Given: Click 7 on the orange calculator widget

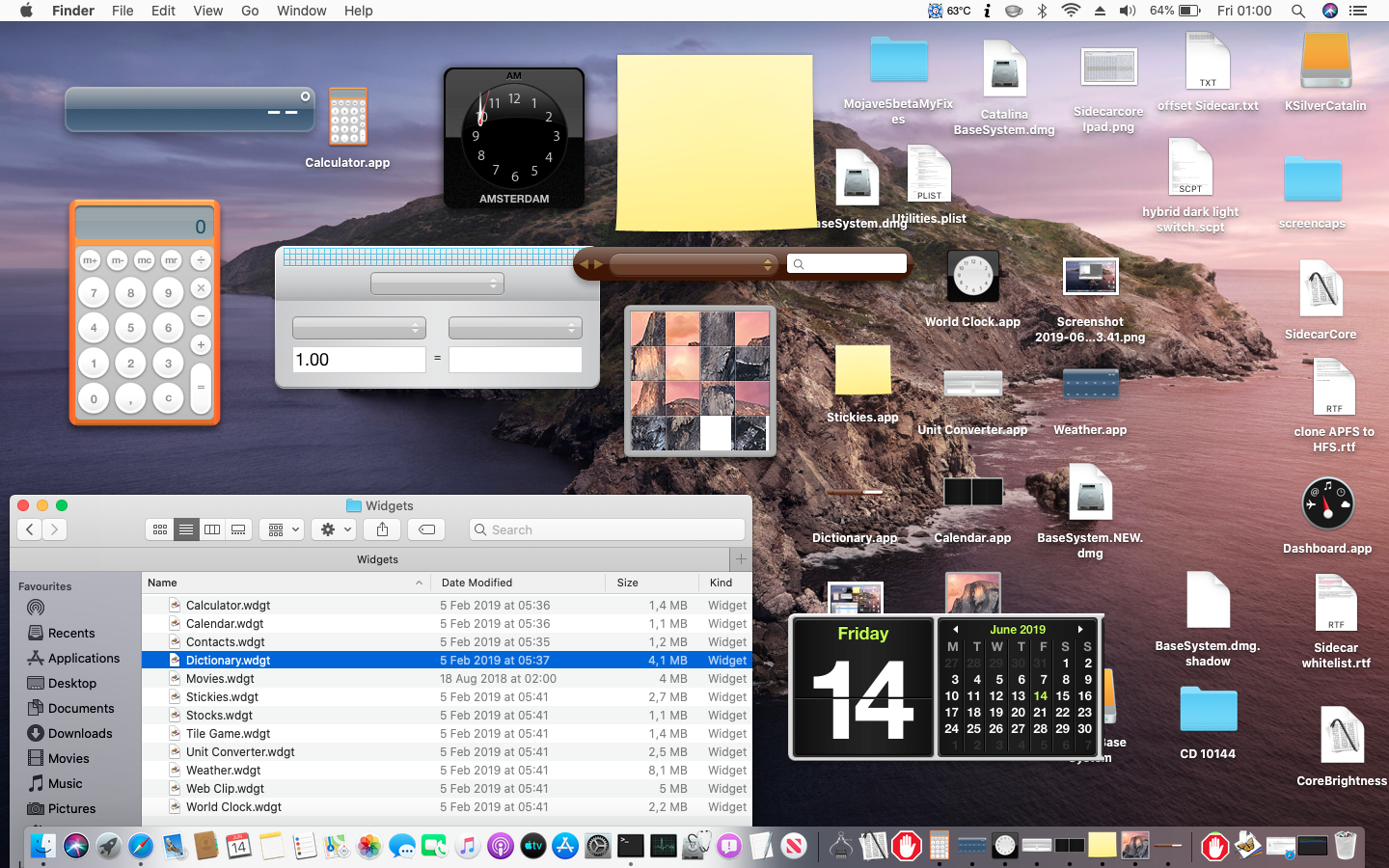Looking at the screenshot, I should 94,293.
